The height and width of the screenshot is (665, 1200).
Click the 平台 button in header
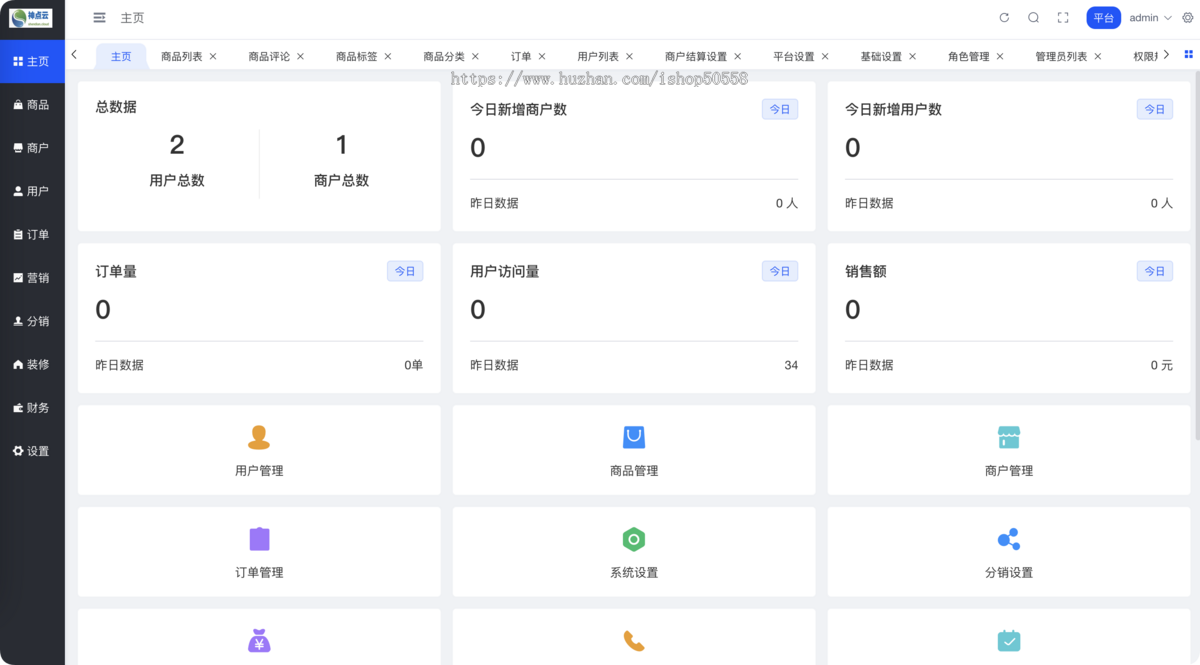click(x=1103, y=18)
